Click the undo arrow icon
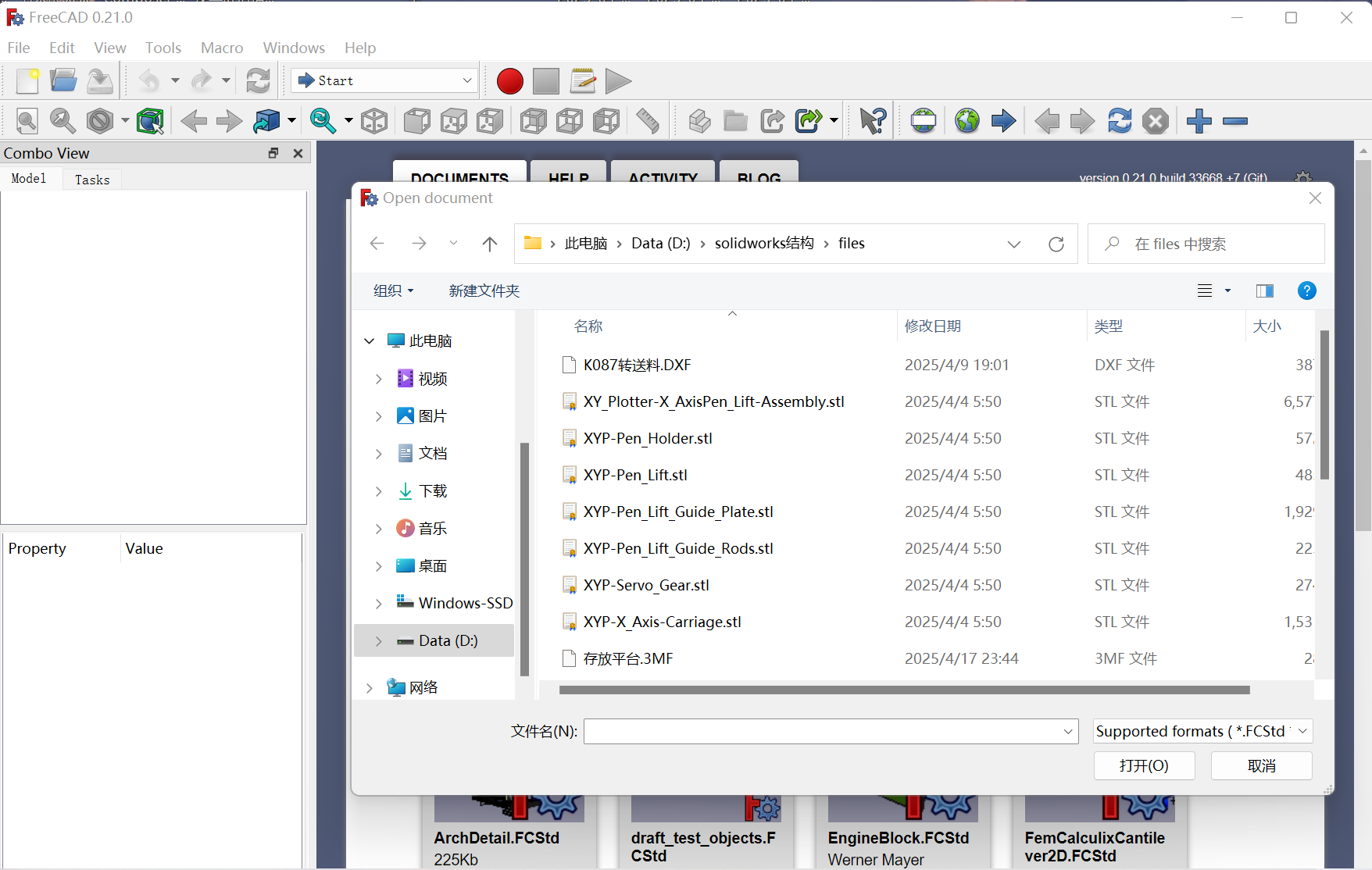Image resolution: width=1372 pixels, height=870 pixels. coord(149,80)
